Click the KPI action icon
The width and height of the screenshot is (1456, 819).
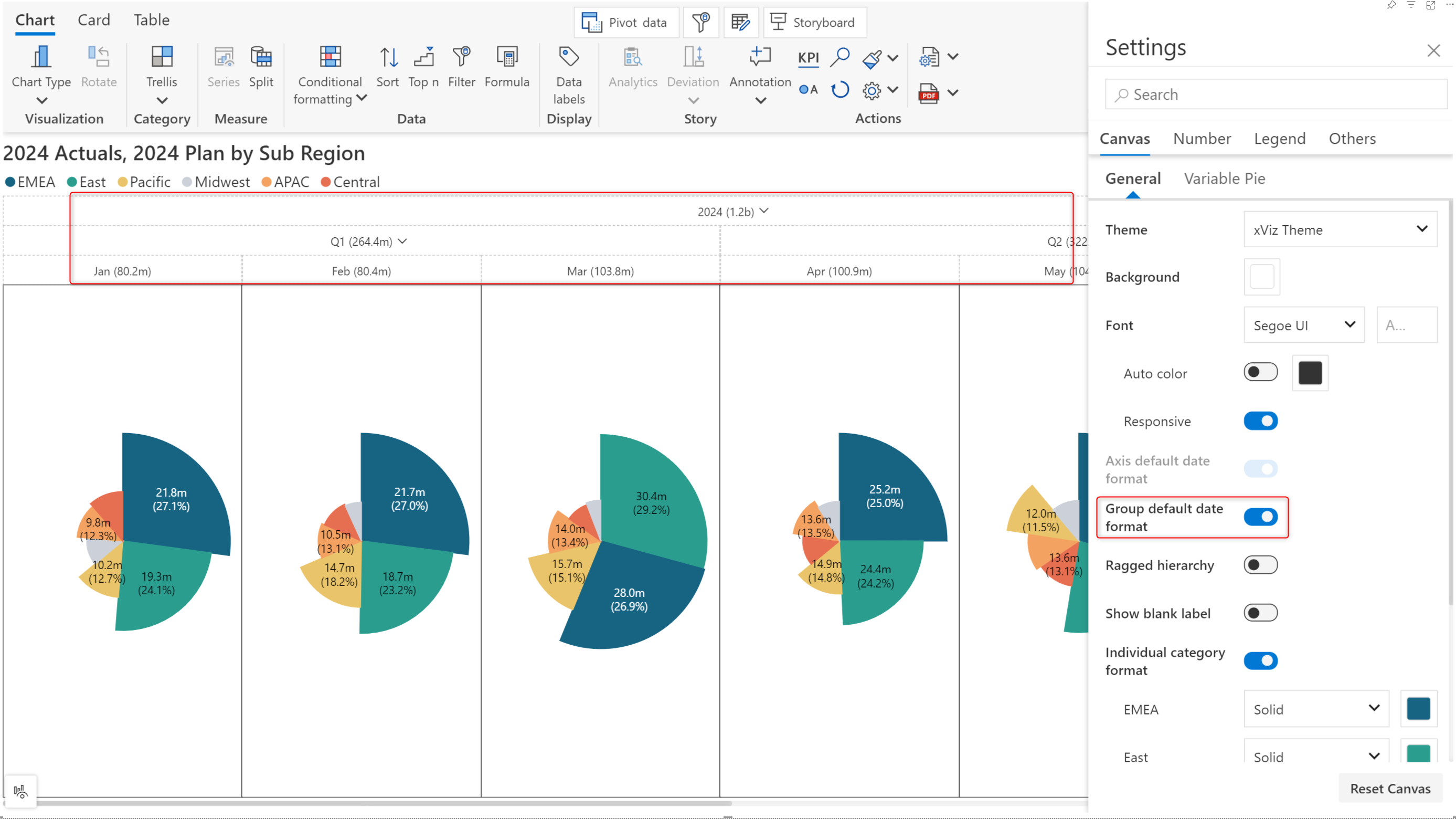pyautogui.click(x=808, y=57)
